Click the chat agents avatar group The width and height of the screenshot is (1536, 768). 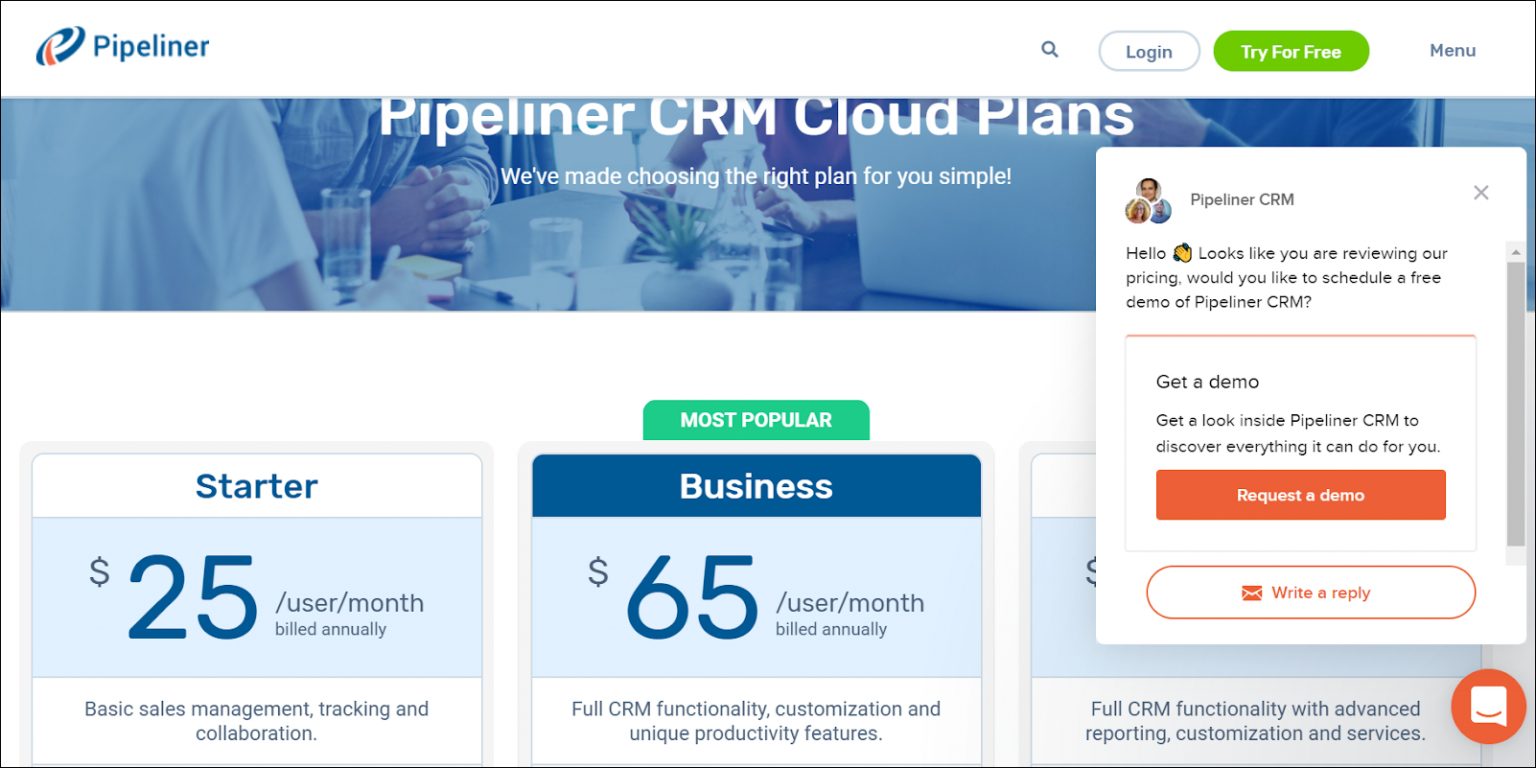point(1148,201)
